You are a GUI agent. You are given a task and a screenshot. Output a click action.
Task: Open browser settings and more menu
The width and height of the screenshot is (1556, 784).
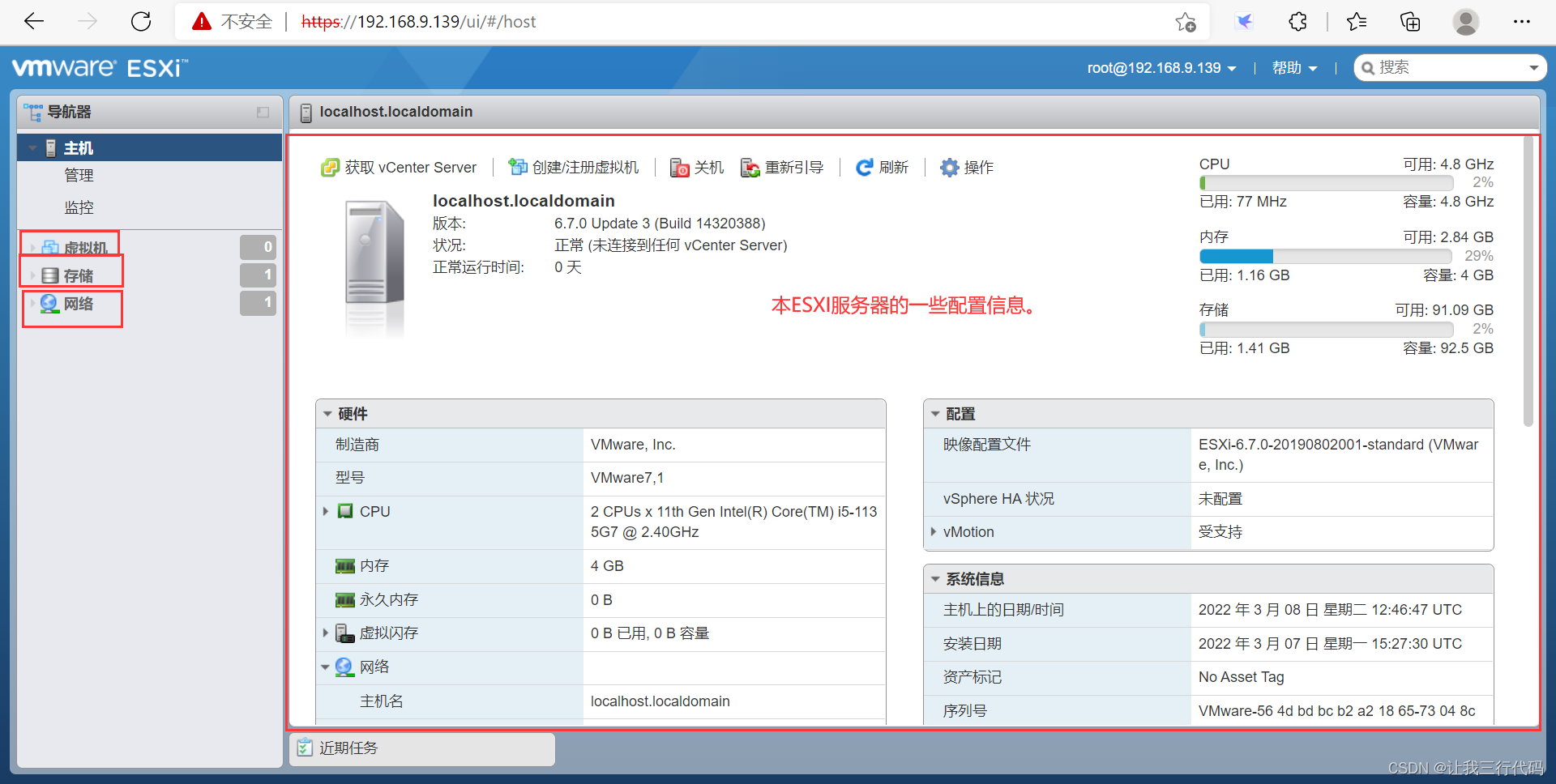1522,22
